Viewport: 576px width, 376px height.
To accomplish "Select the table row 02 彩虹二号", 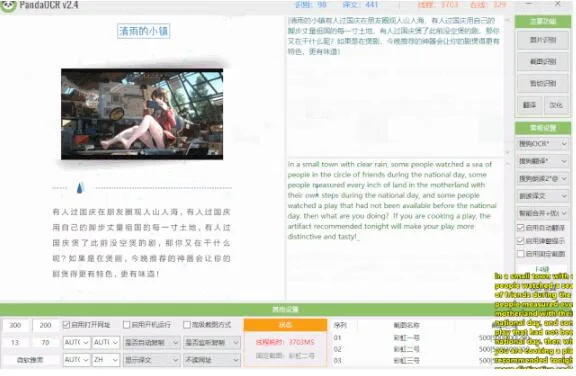I will [x=411, y=349].
